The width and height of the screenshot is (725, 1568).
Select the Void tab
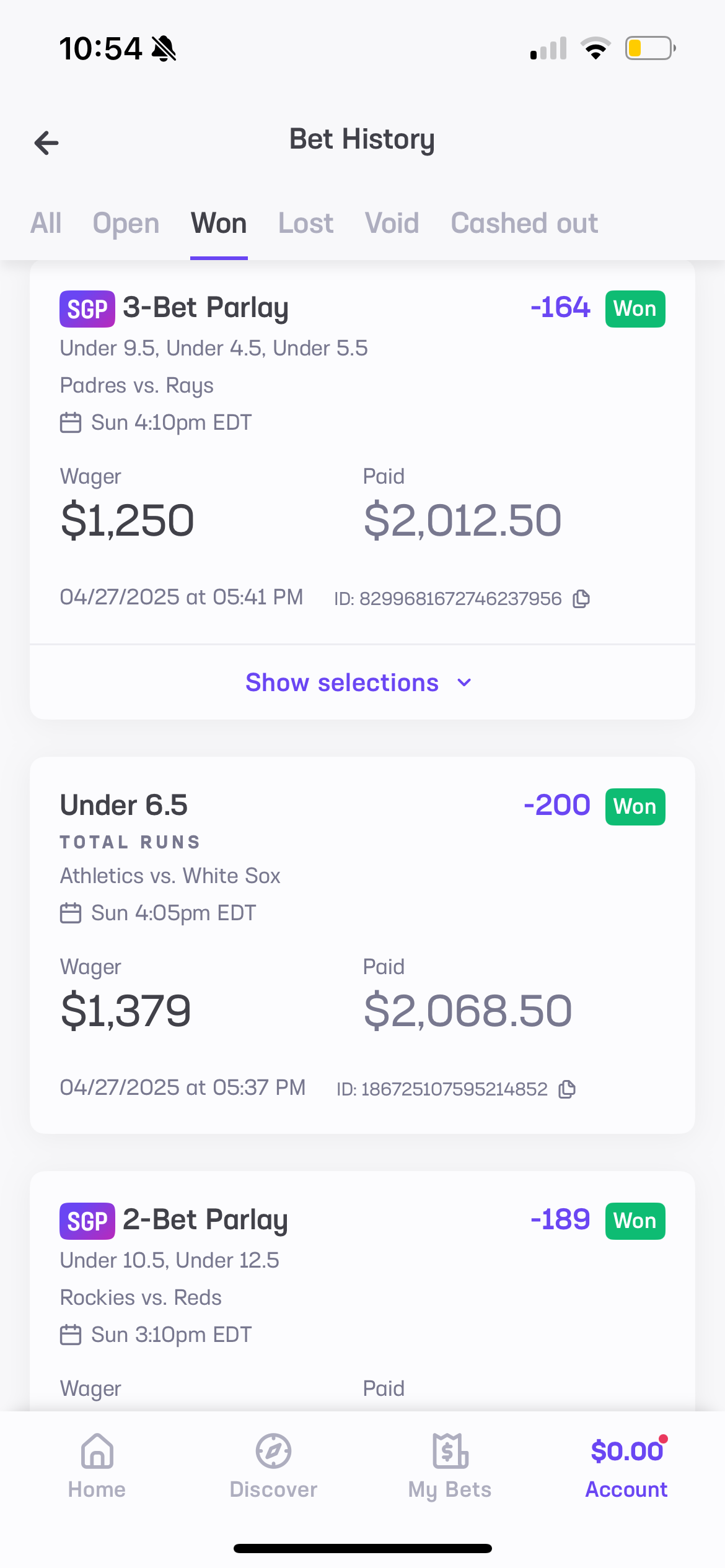(392, 224)
